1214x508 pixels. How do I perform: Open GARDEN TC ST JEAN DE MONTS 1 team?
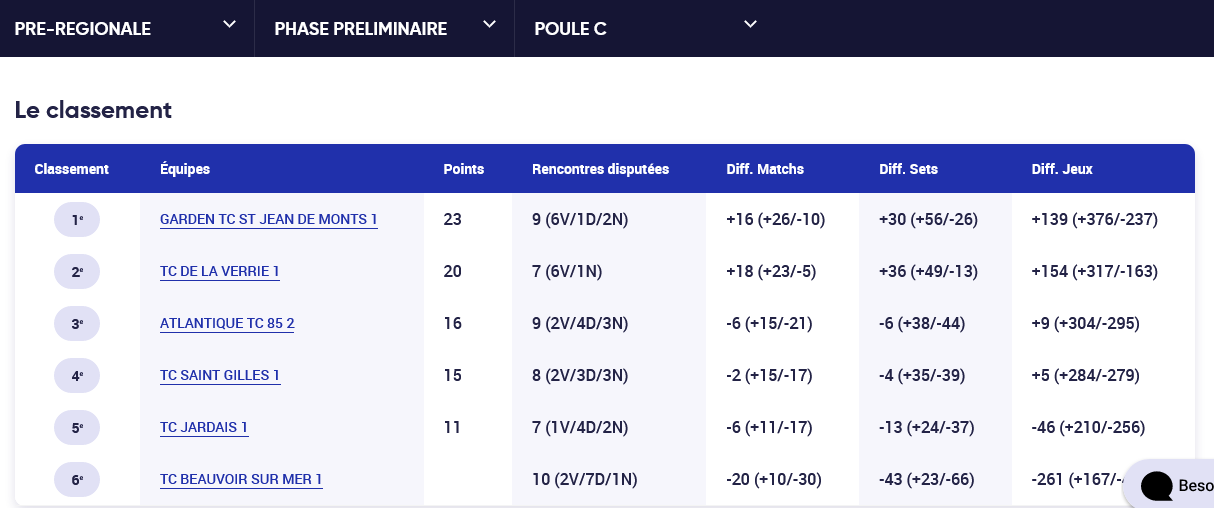point(268,219)
